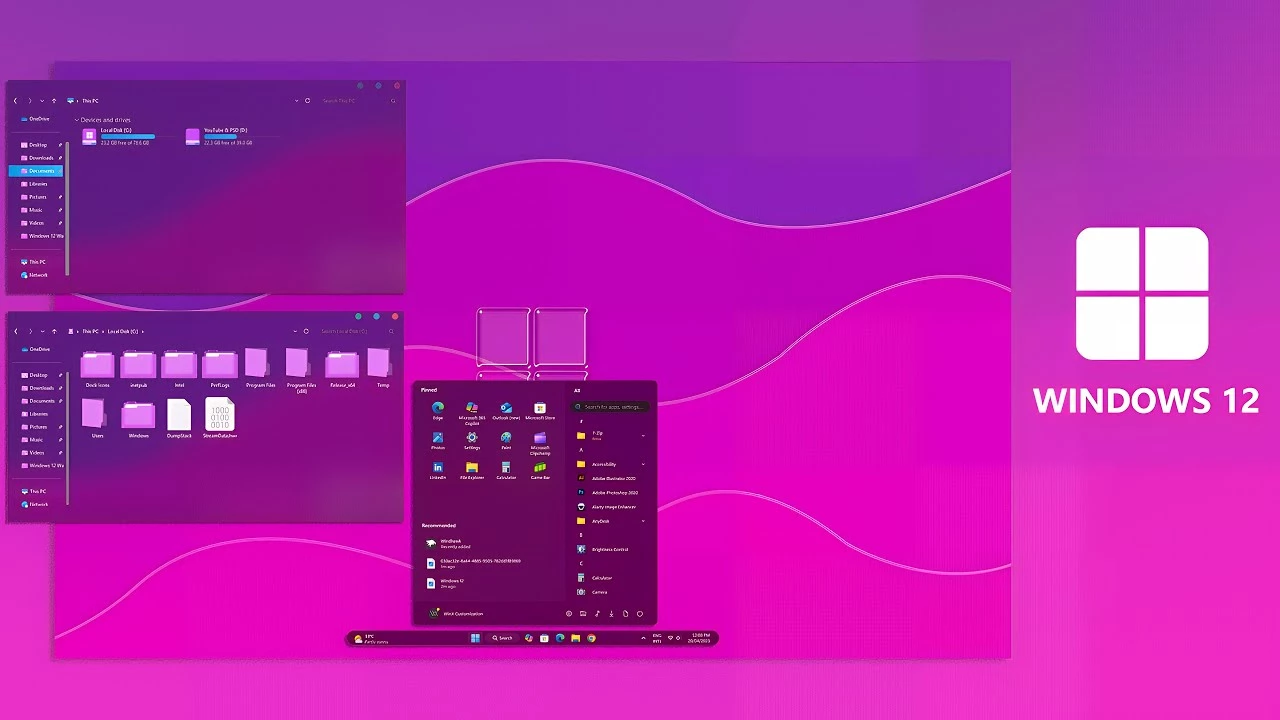Launch Game Bar pinned app
1280x720 pixels.
540,470
